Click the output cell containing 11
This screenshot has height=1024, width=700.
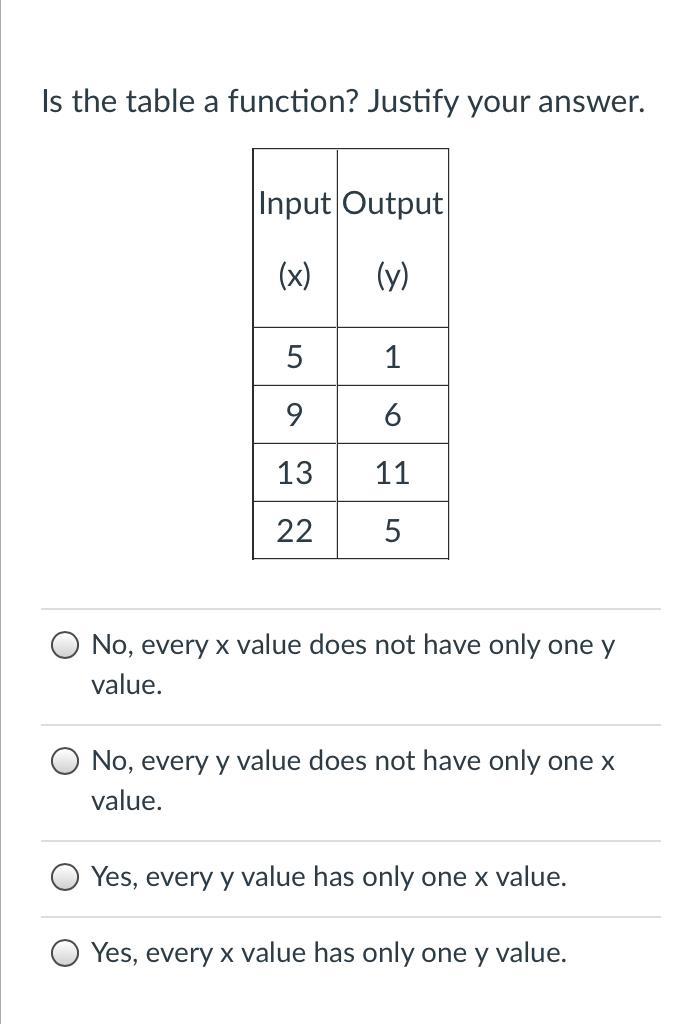pyautogui.click(x=392, y=473)
